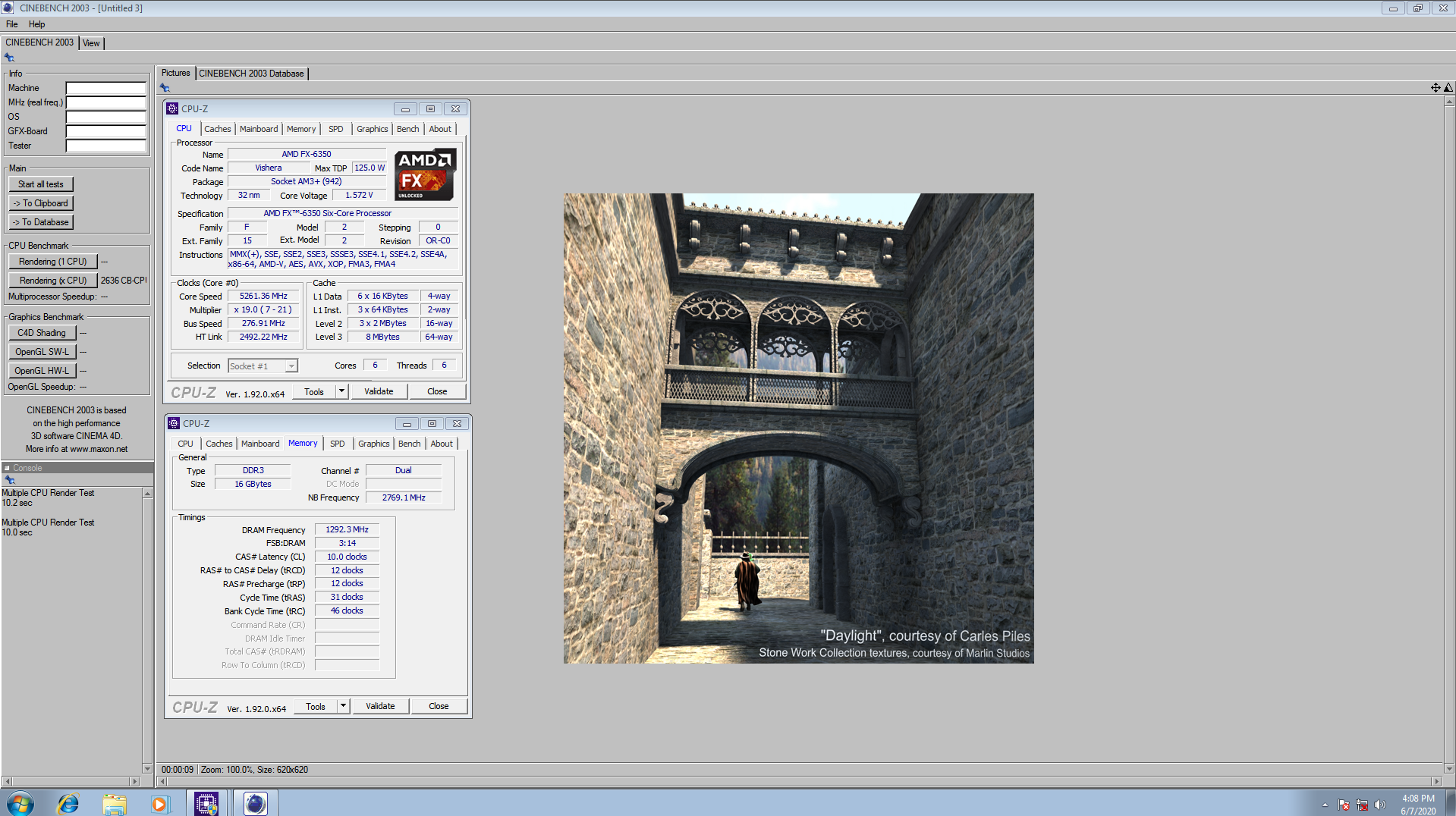The height and width of the screenshot is (816, 1456).
Task: Click picture panel horizontal scrollbar right arrow
Action: [1436, 781]
